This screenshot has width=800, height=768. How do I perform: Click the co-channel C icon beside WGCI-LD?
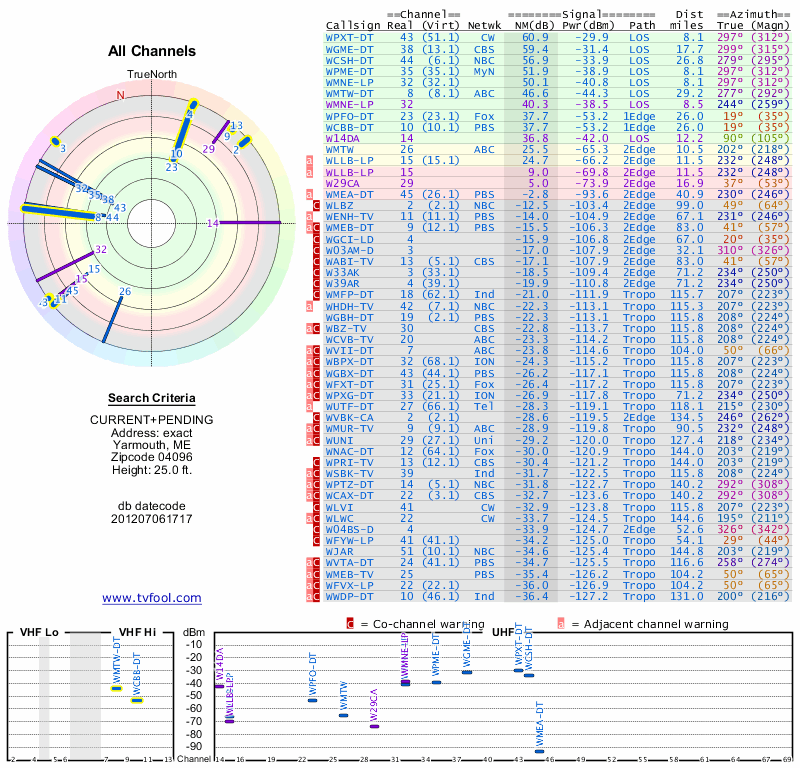[316, 239]
